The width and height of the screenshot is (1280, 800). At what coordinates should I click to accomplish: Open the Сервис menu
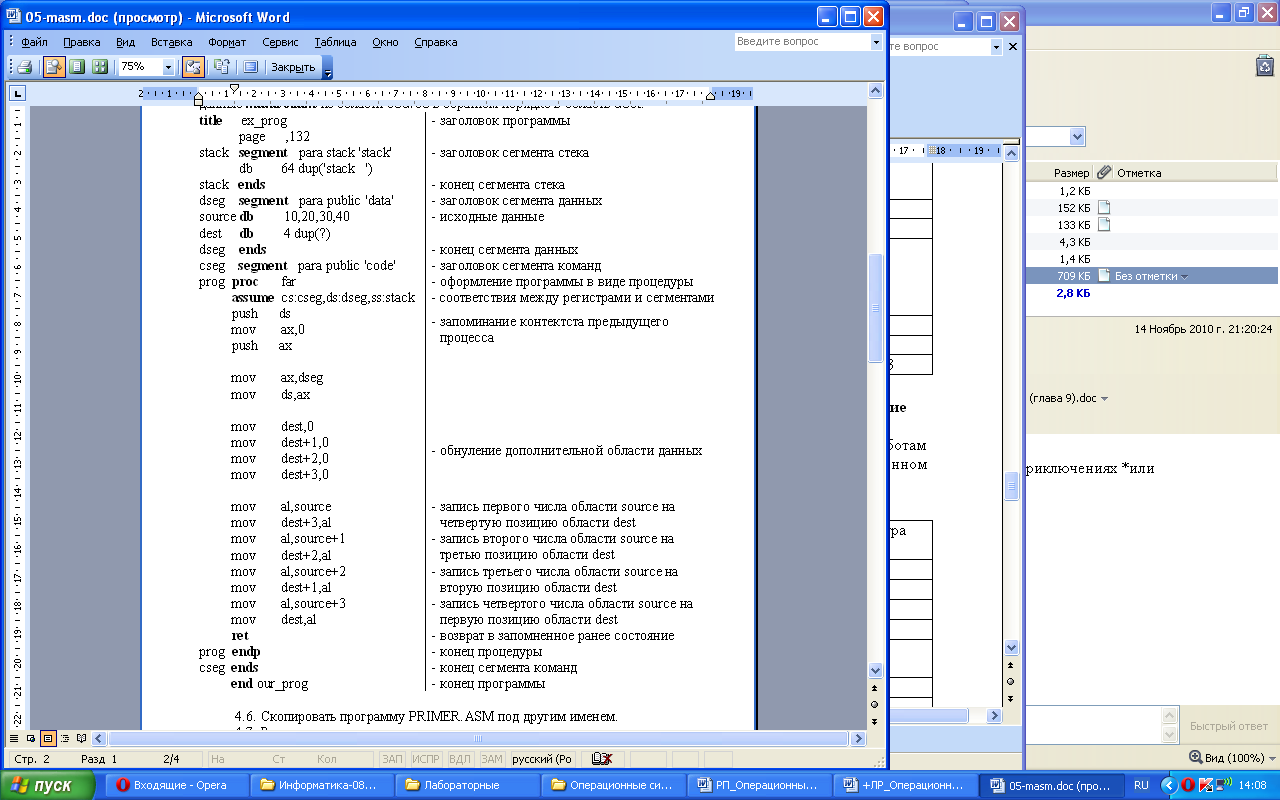(280, 42)
